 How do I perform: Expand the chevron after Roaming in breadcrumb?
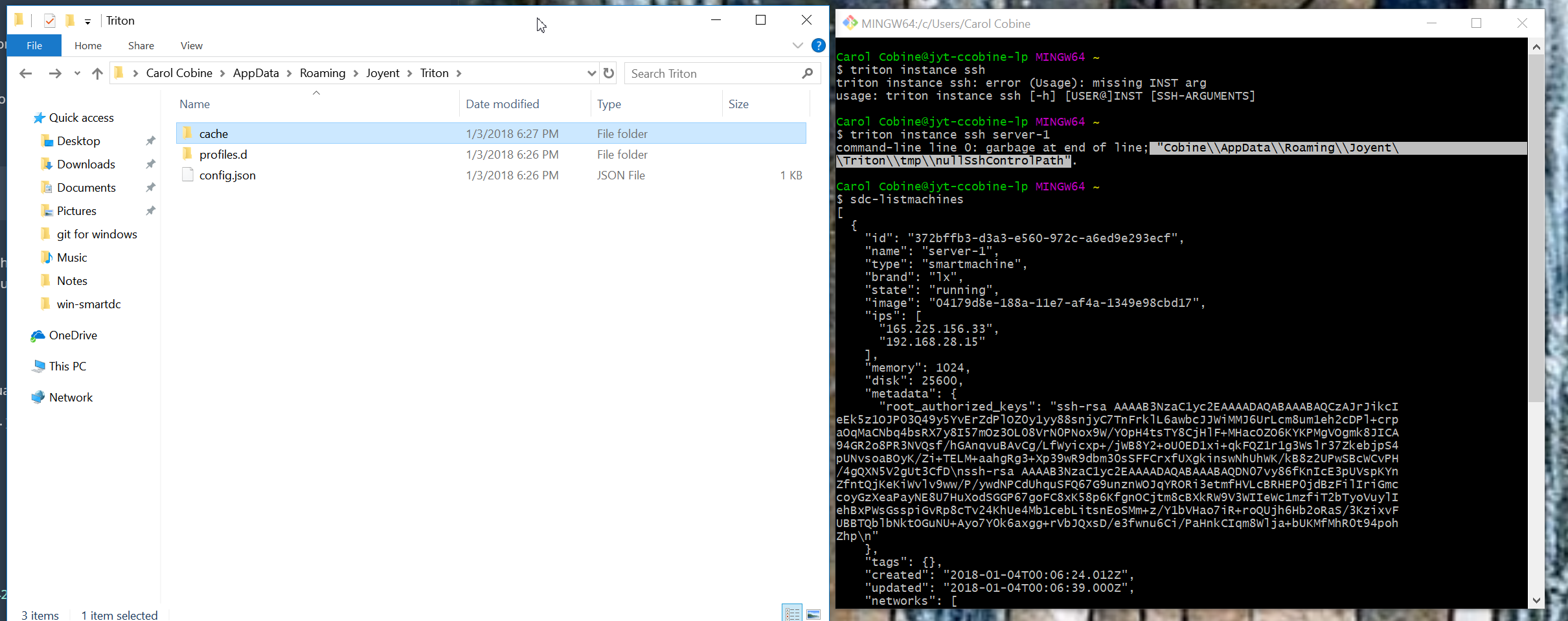356,73
